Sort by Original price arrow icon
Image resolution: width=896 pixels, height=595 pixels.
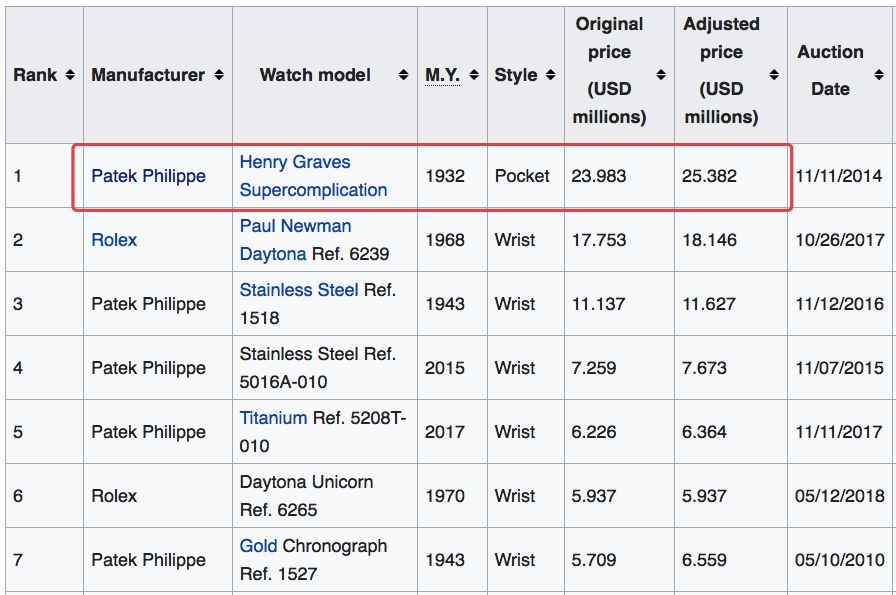point(661,75)
